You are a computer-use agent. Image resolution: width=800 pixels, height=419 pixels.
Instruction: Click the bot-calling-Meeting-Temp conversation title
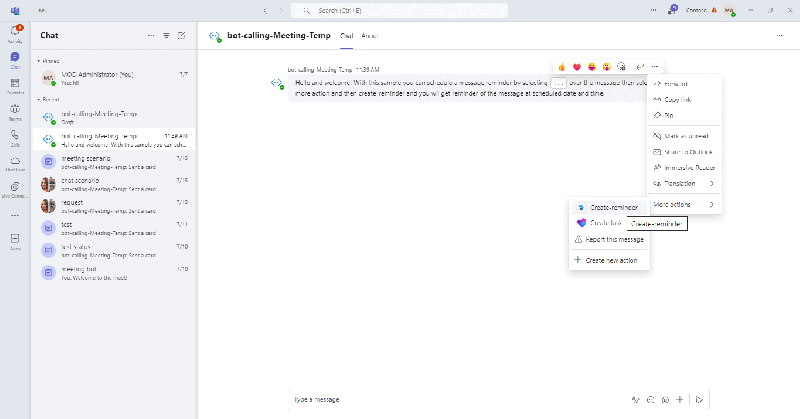[279, 35]
